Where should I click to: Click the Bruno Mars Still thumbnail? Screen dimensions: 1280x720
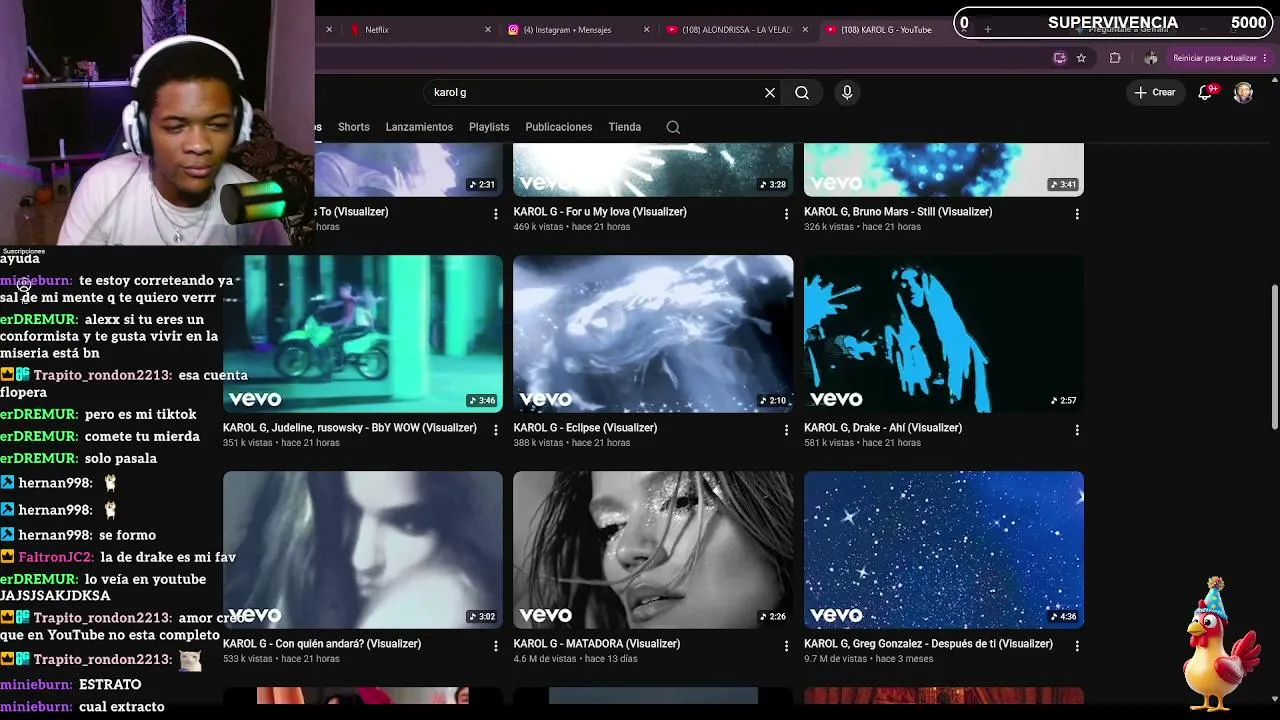[944, 169]
